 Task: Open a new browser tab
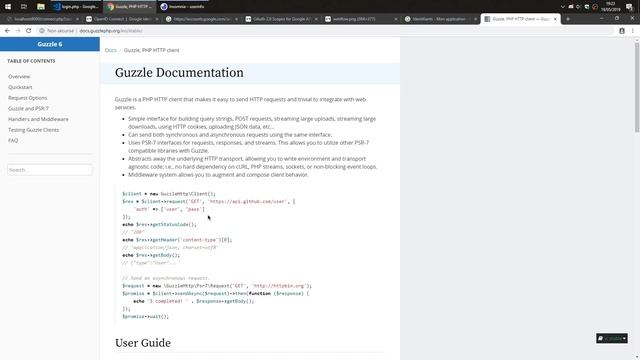pyautogui.click(x=568, y=19)
